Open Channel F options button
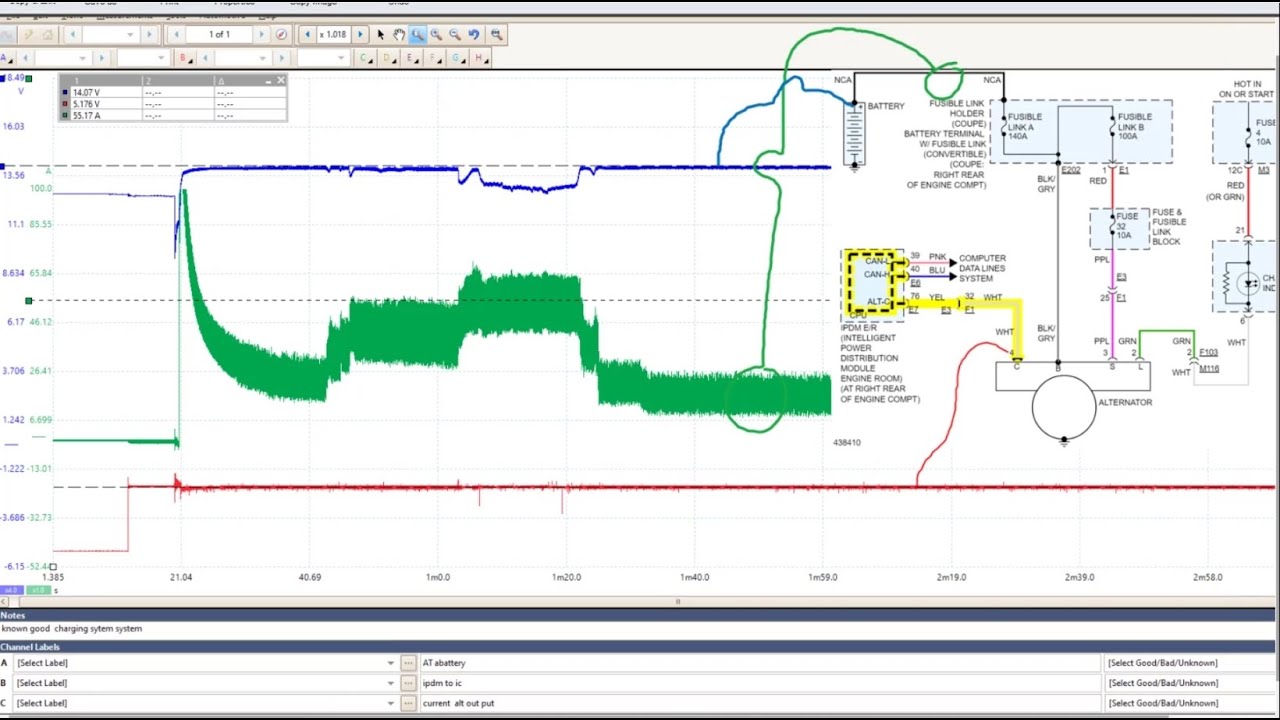The width and height of the screenshot is (1280, 720). (x=433, y=58)
